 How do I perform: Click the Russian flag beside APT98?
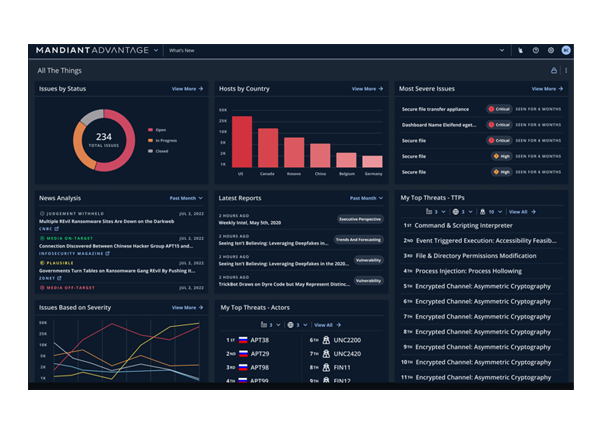pos(243,367)
